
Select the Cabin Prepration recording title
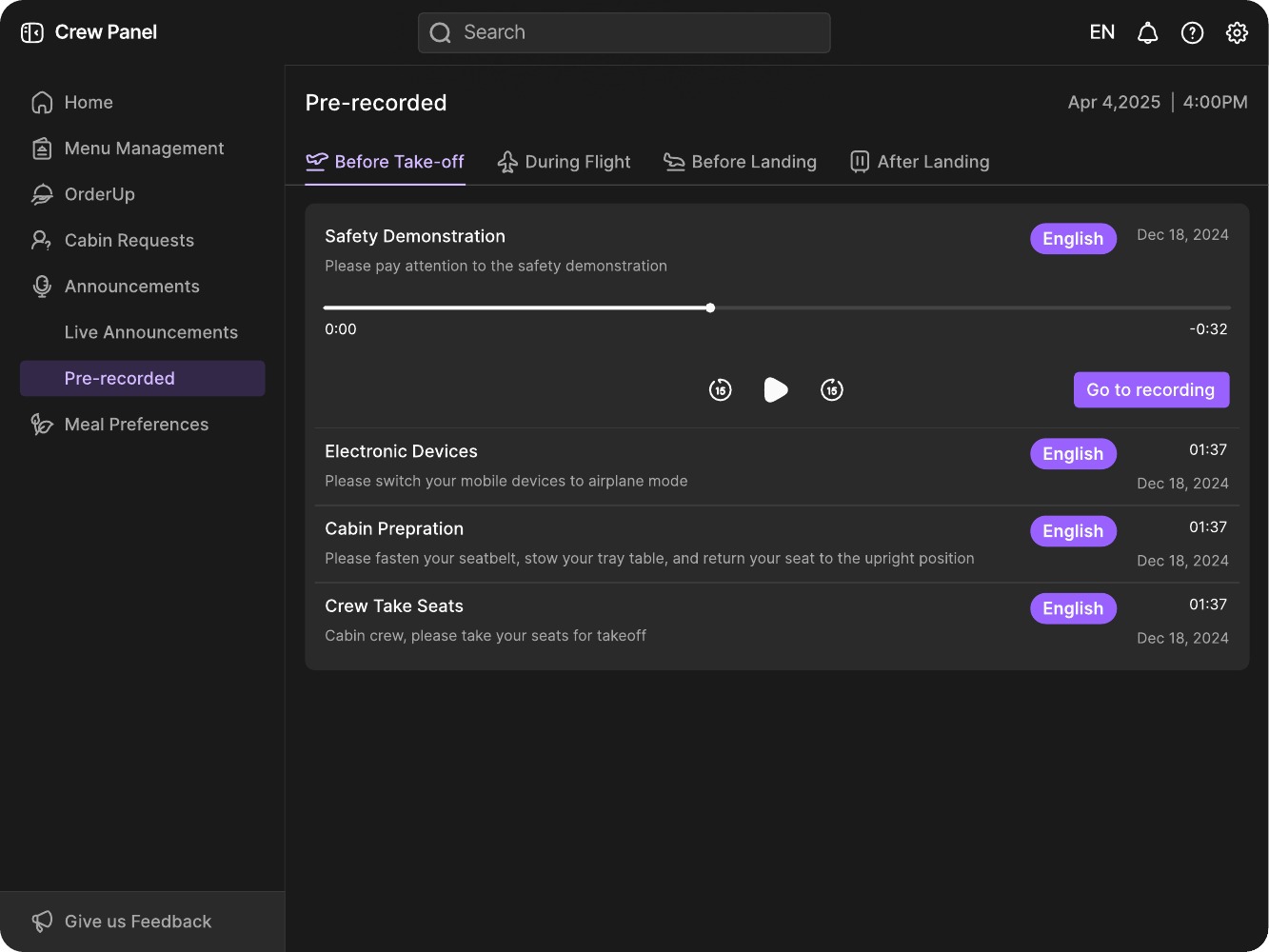pos(394,529)
